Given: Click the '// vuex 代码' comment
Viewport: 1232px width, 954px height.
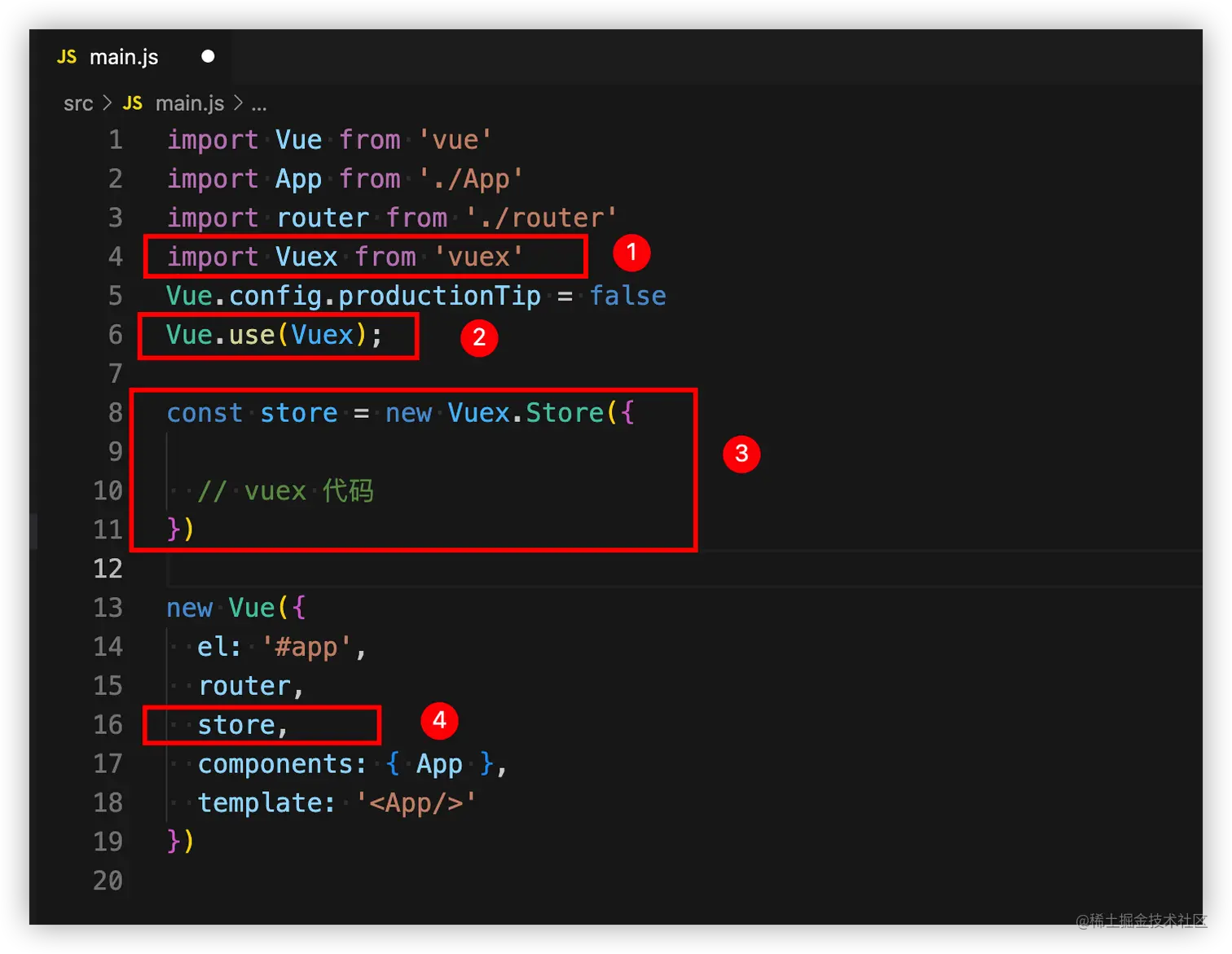Looking at the screenshot, I should coord(285,491).
